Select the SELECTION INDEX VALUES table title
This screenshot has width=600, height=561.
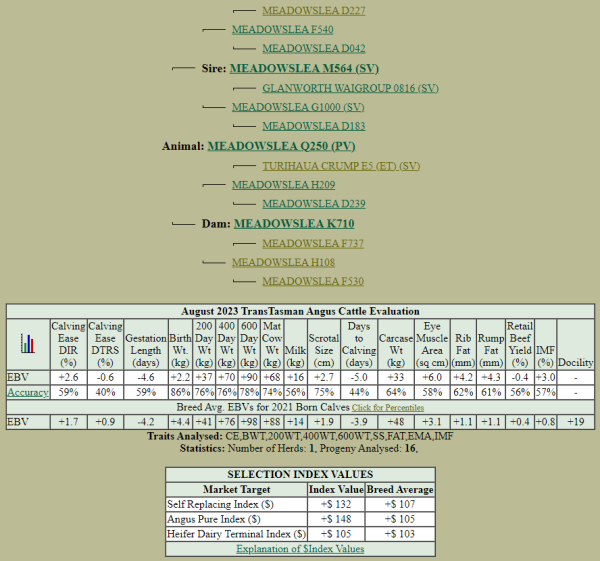pyautogui.click(x=300, y=475)
